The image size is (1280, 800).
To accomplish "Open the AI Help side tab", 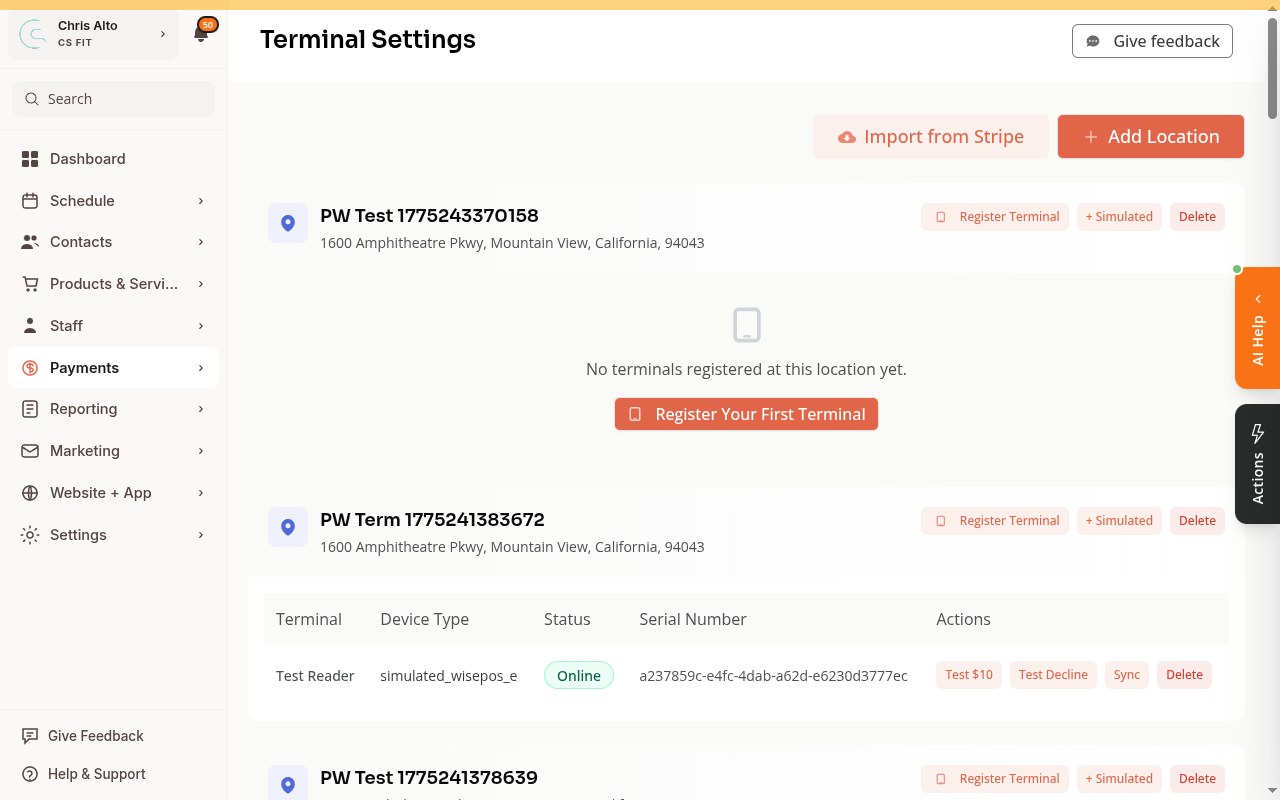I will (x=1258, y=328).
